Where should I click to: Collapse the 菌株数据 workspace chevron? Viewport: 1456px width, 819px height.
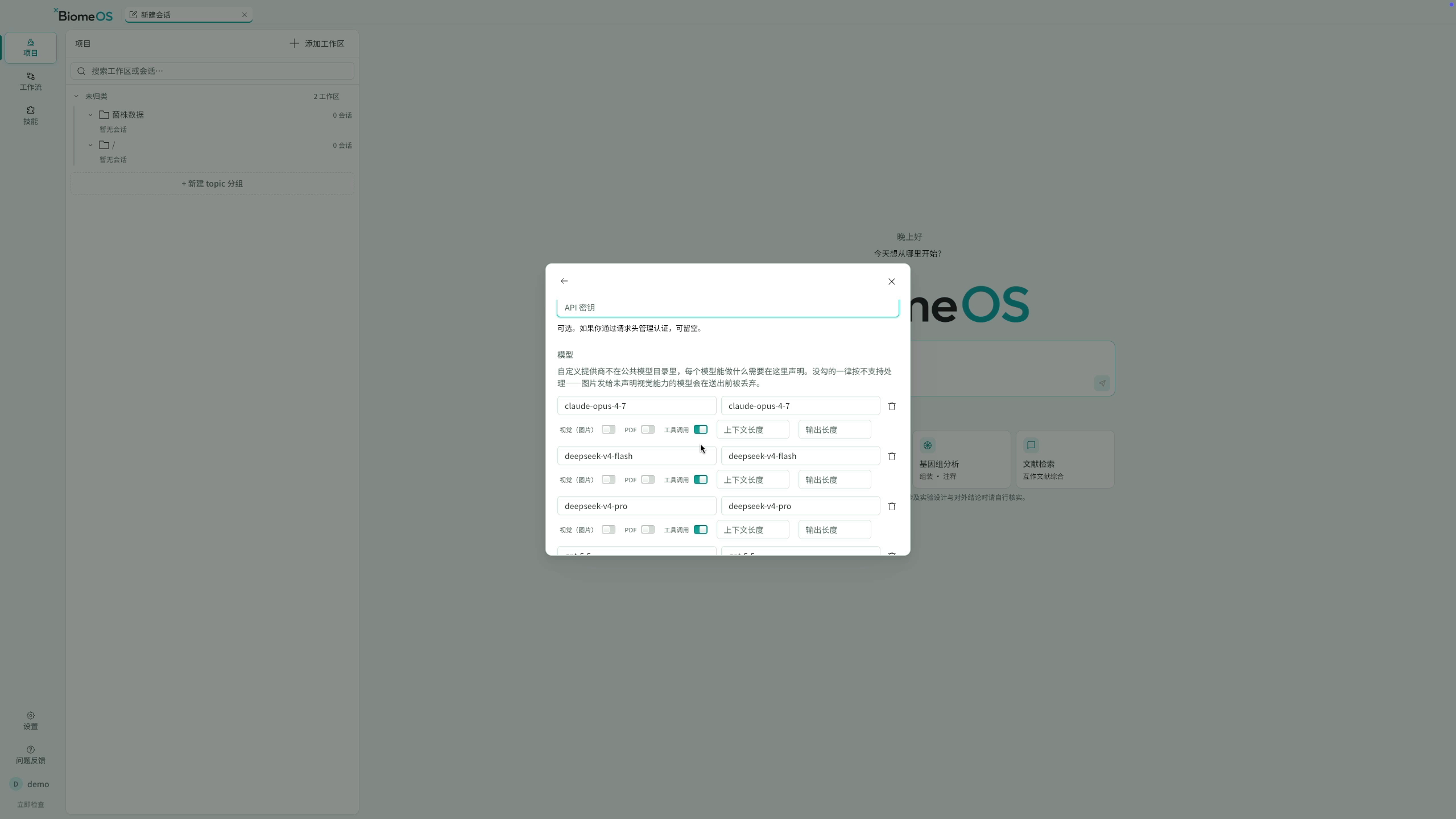90,115
